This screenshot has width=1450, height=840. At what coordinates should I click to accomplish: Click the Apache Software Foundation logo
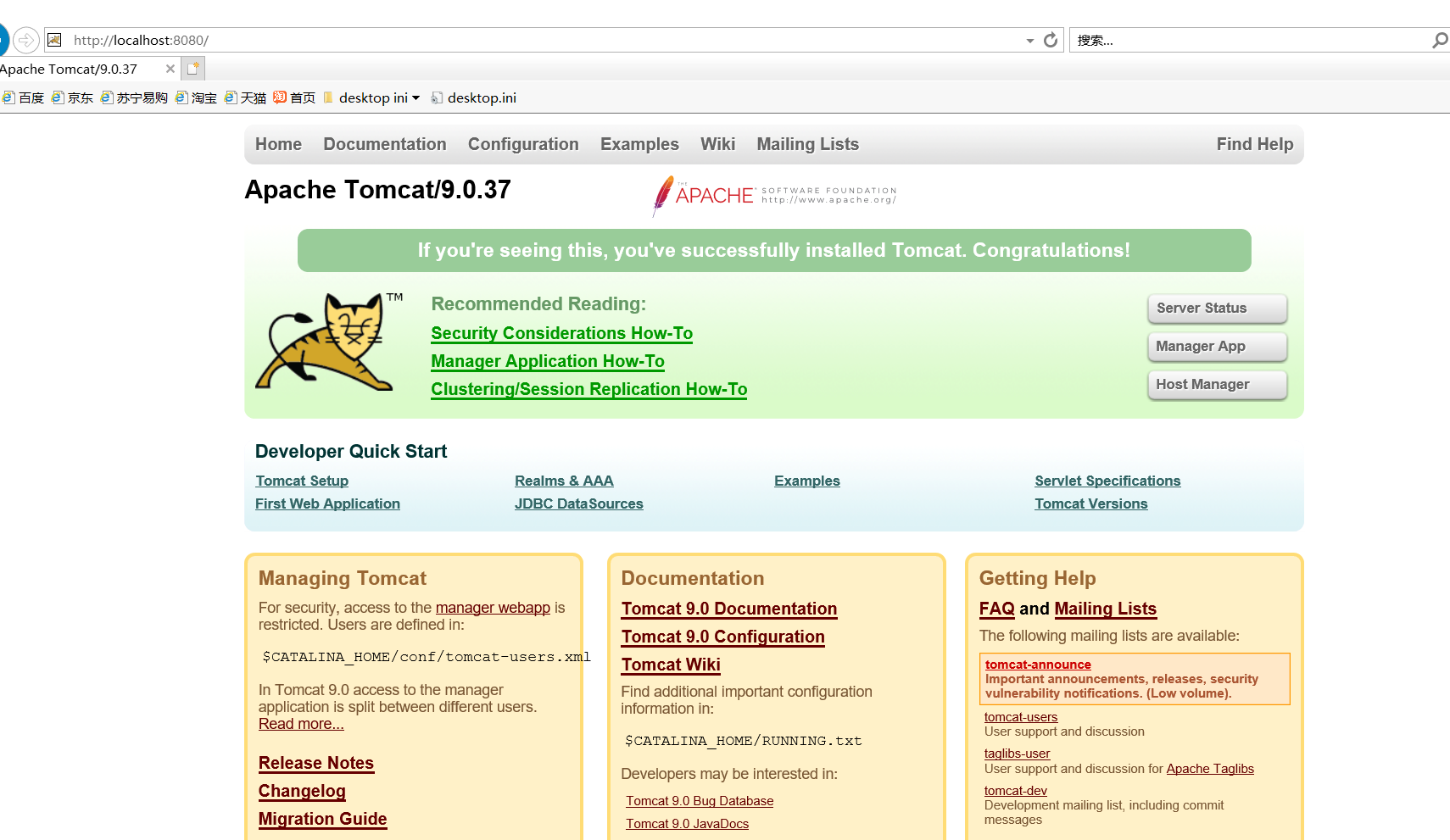pyautogui.click(x=774, y=196)
